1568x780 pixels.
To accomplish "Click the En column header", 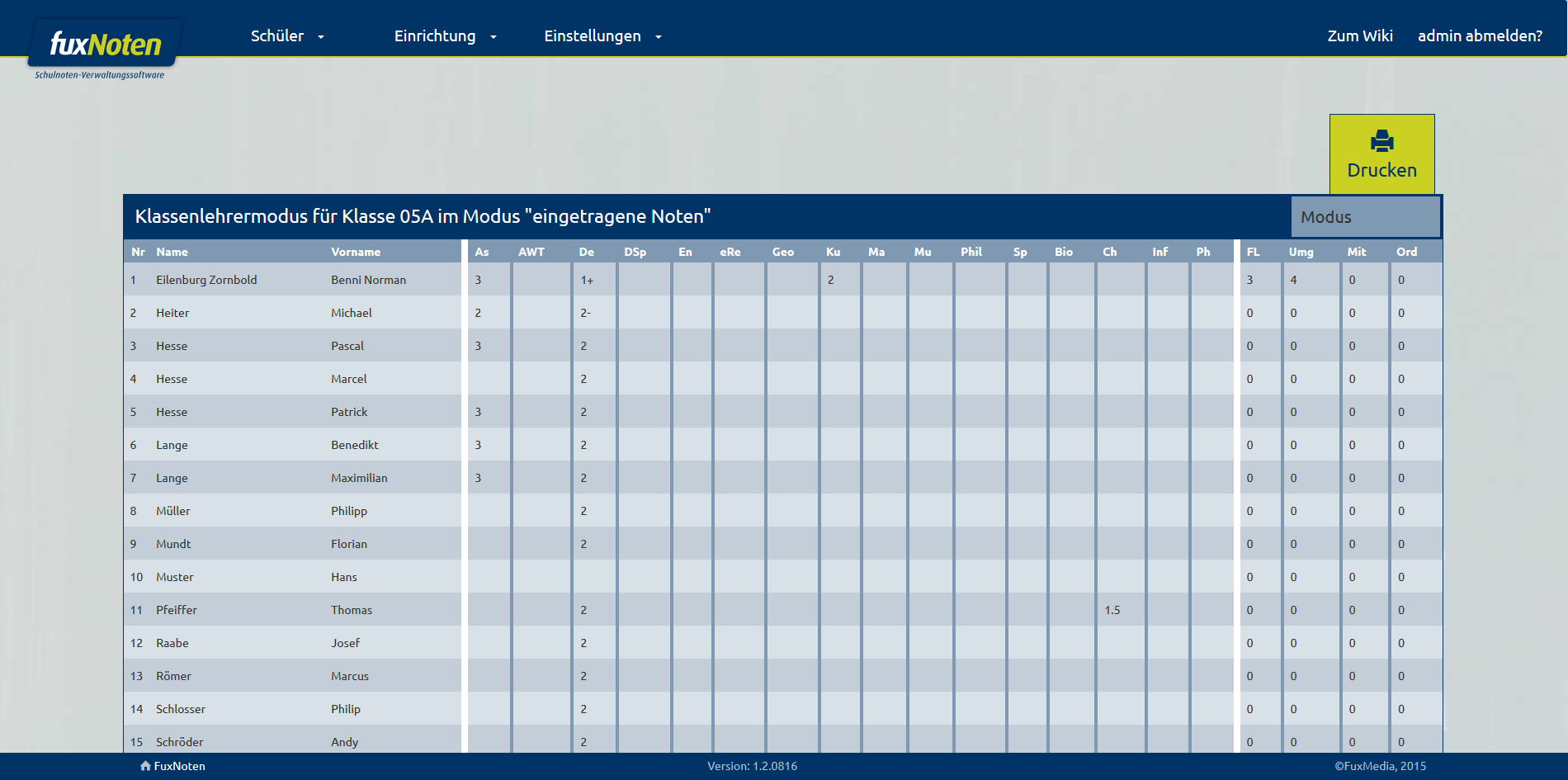I will click(685, 252).
